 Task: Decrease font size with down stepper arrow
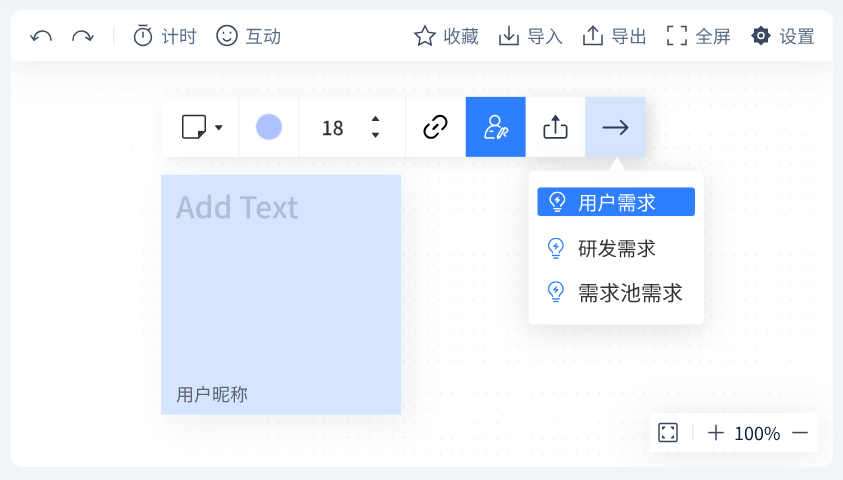pyautogui.click(x=376, y=135)
